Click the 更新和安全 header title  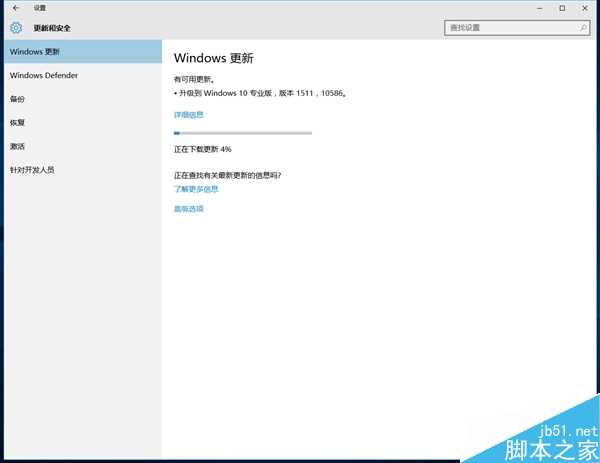[52, 28]
